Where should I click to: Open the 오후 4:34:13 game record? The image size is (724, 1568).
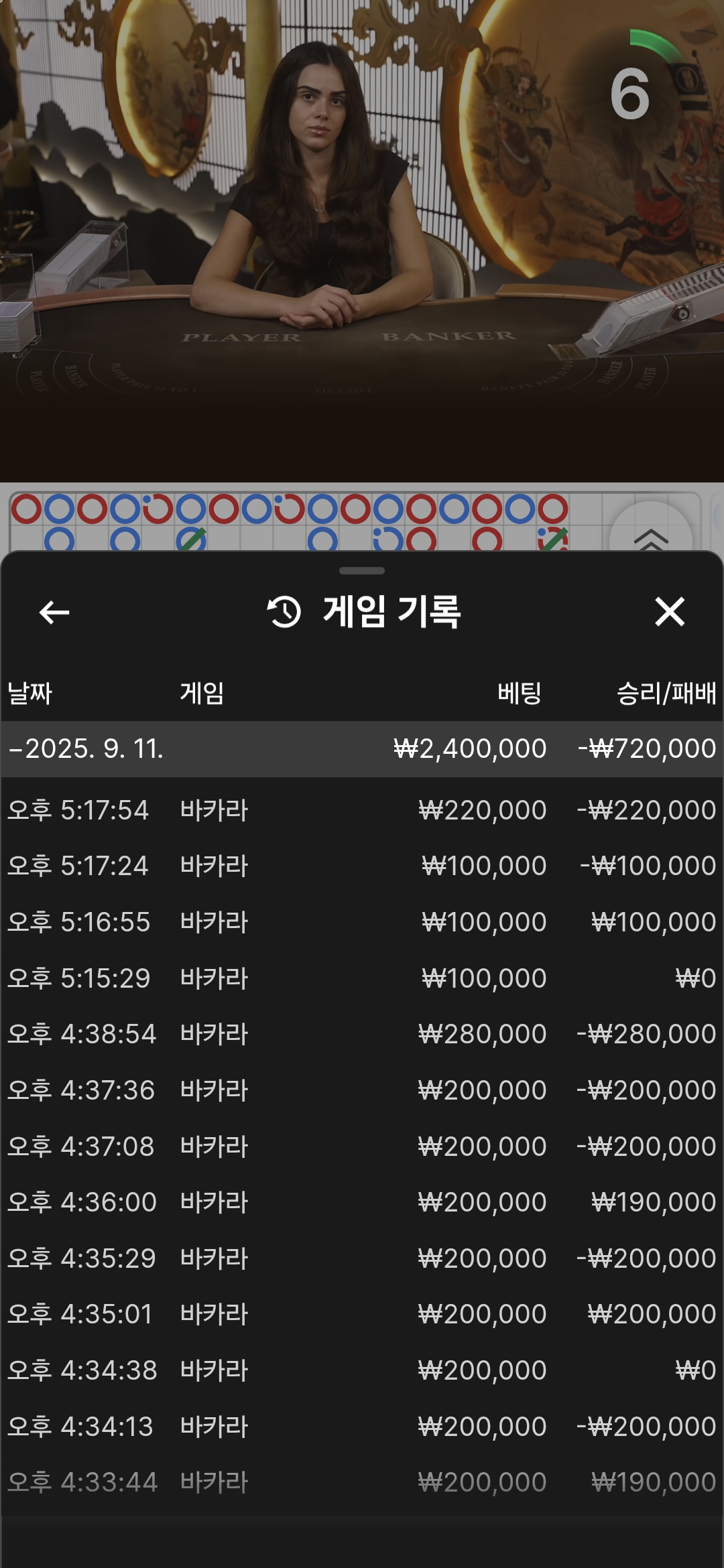click(362, 1427)
